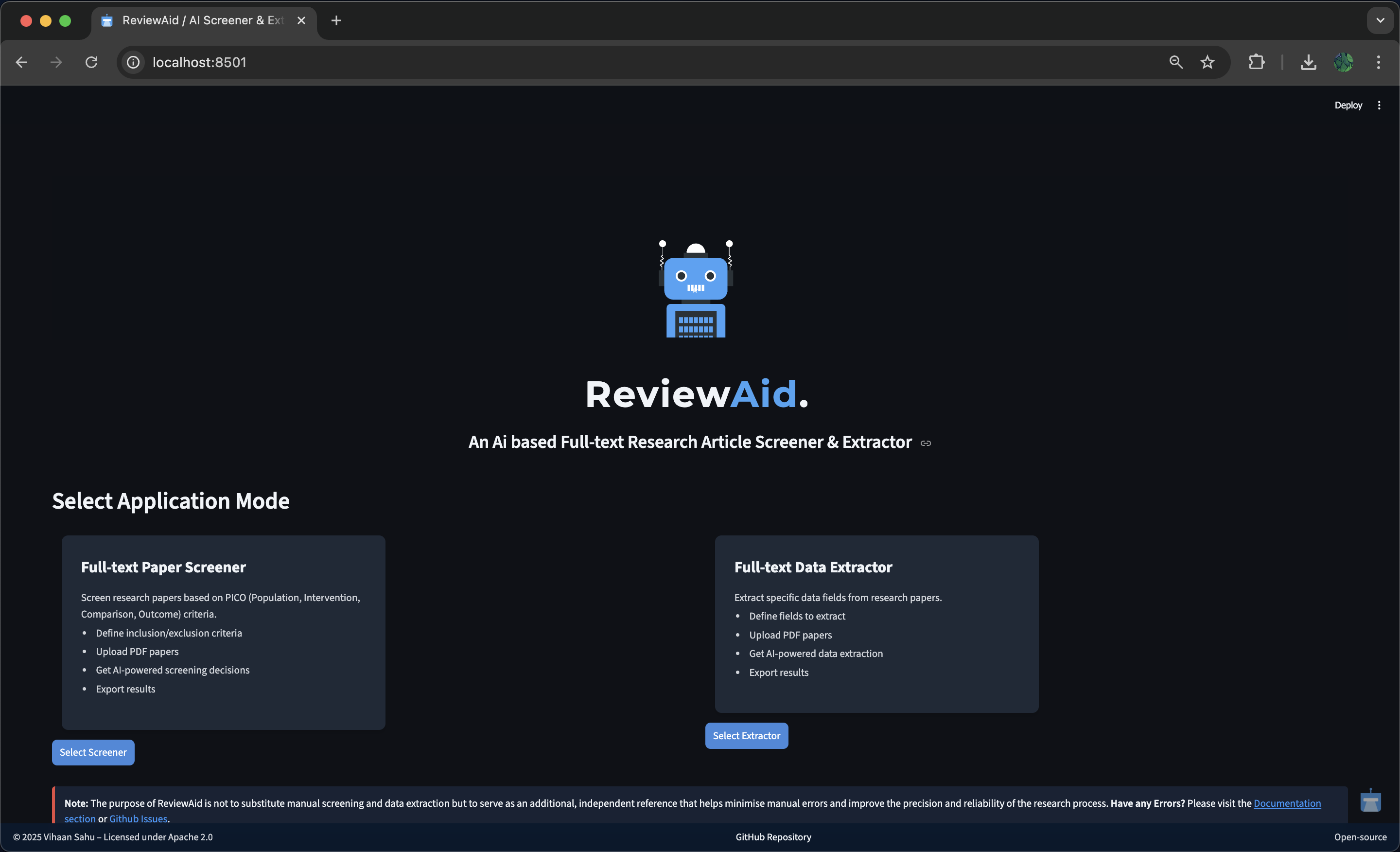
Task: Click the browser back arrow
Action: pos(21,62)
